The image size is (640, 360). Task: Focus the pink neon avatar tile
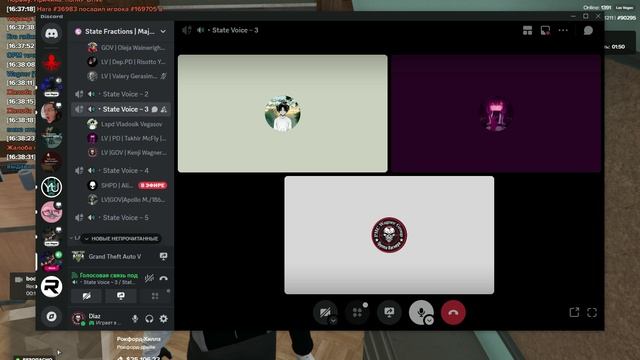point(496,113)
